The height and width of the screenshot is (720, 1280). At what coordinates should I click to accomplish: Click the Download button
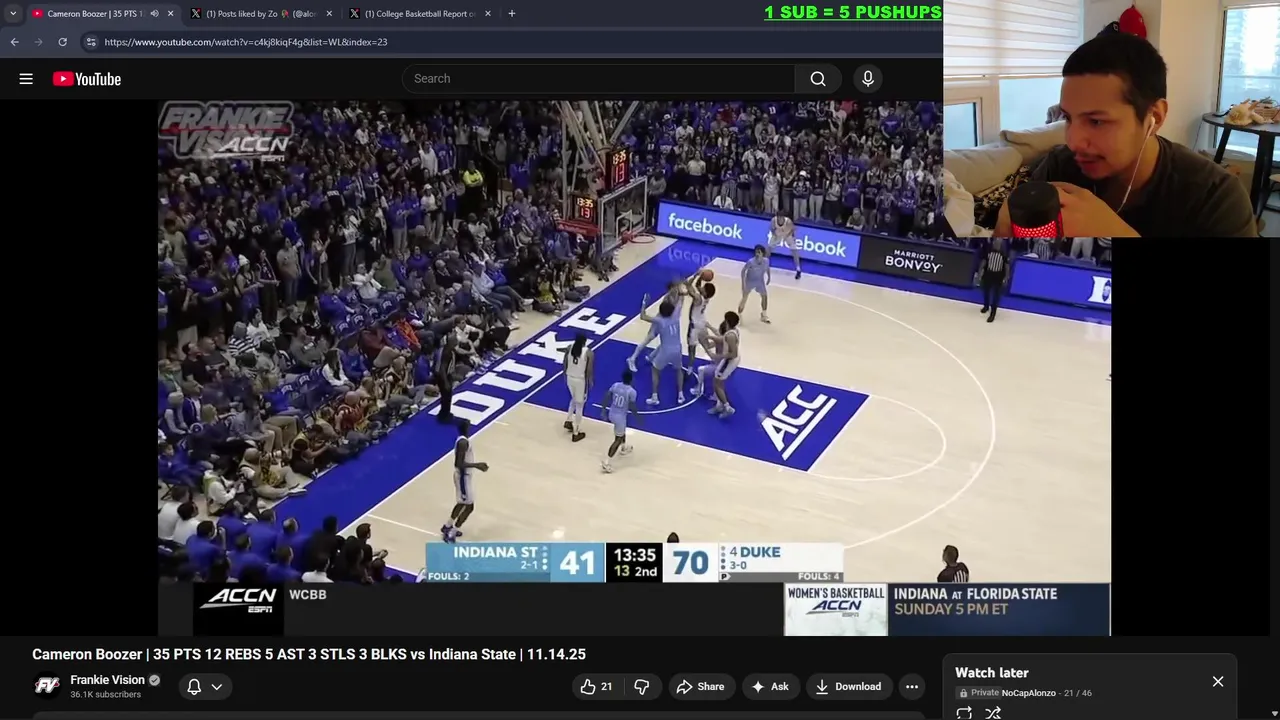[848, 687]
